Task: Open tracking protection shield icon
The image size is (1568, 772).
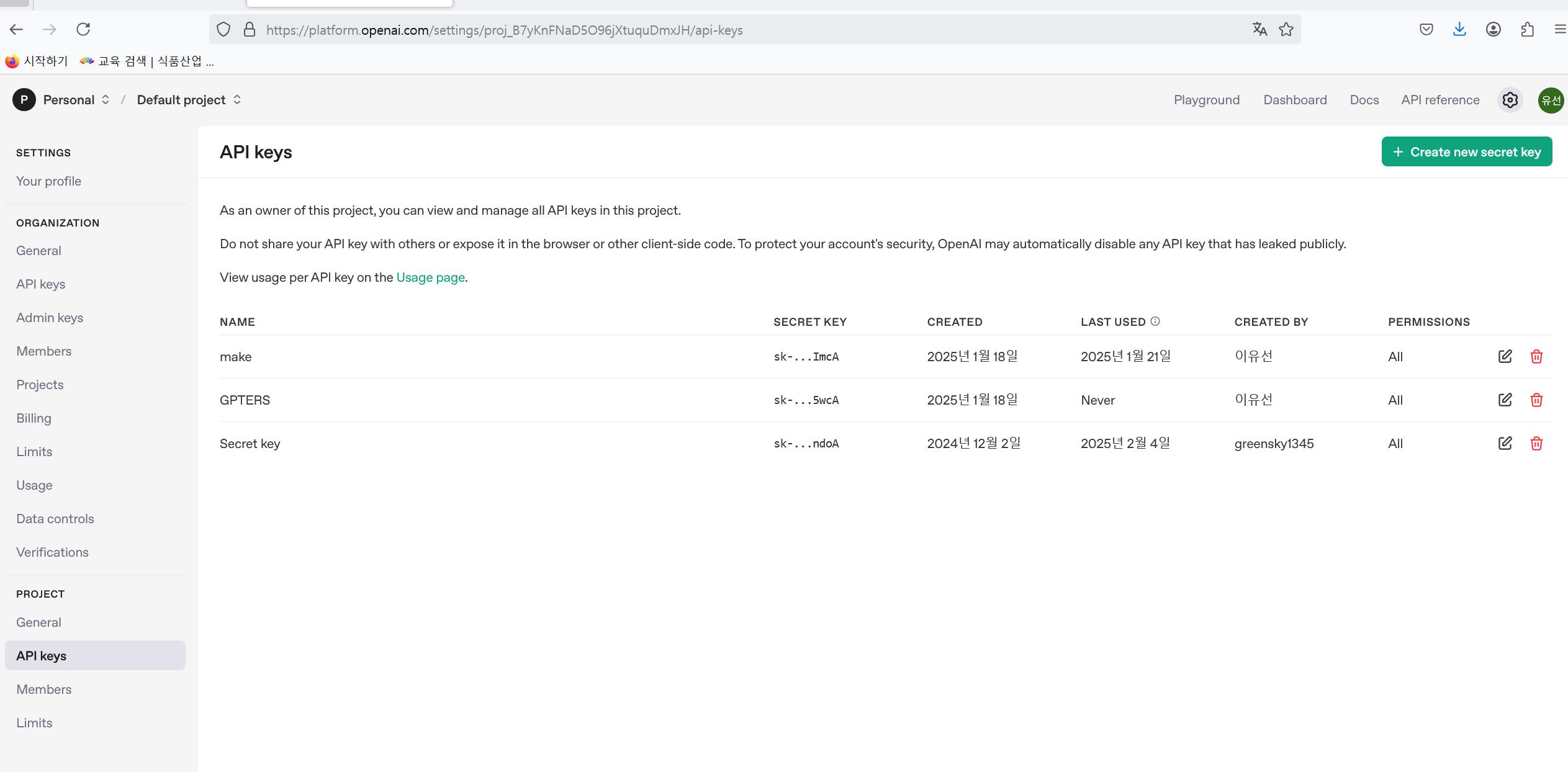Action: pos(223,30)
